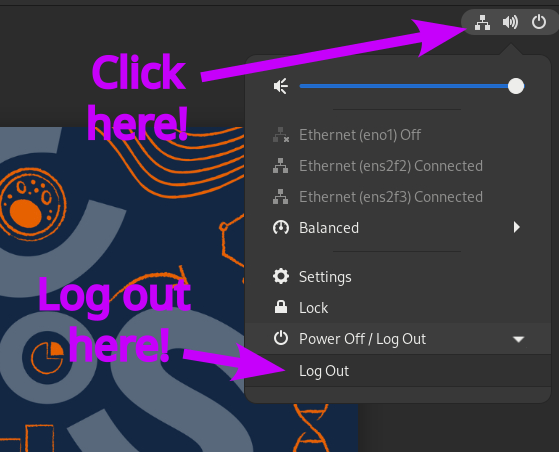Screen dimensions: 559x452
Task: Click the down arrow beside Power Off / Log Out
Action: coord(518,339)
